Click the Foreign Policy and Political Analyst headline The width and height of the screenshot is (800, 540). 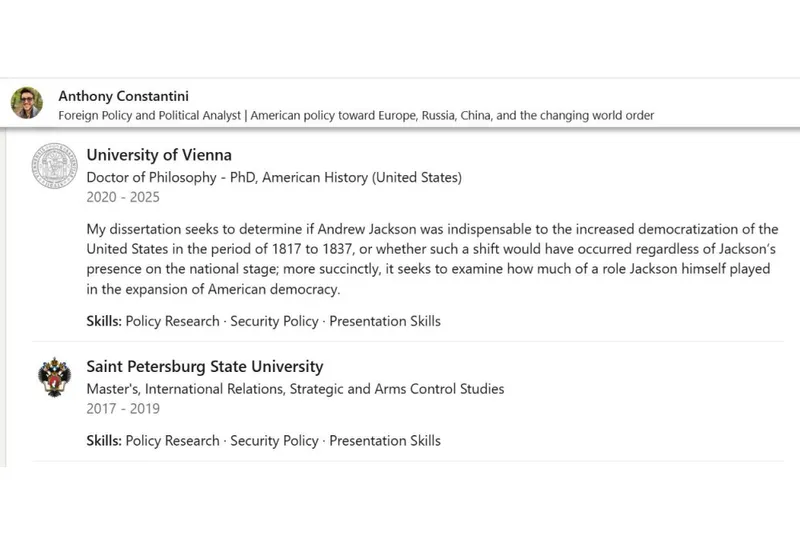(x=356, y=116)
